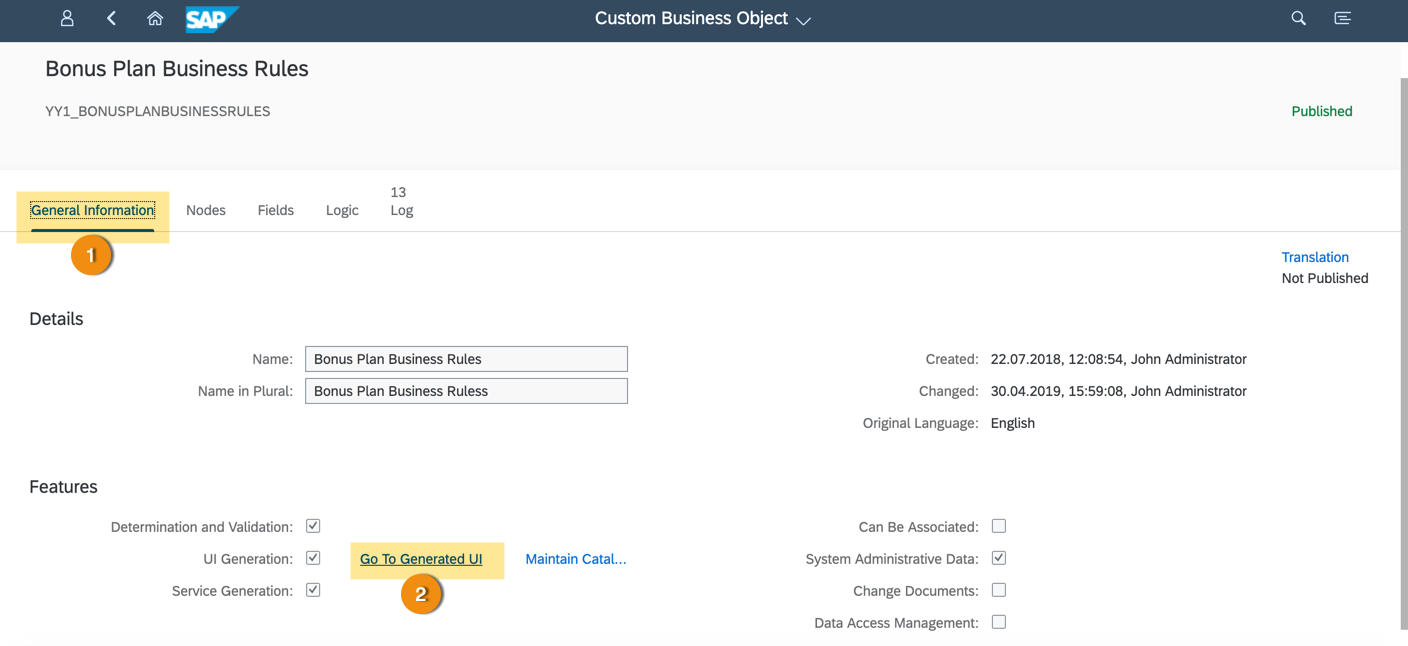Toggle the Service Generation checkbox
This screenshot has height=646, width=1408.
point(313,590)
